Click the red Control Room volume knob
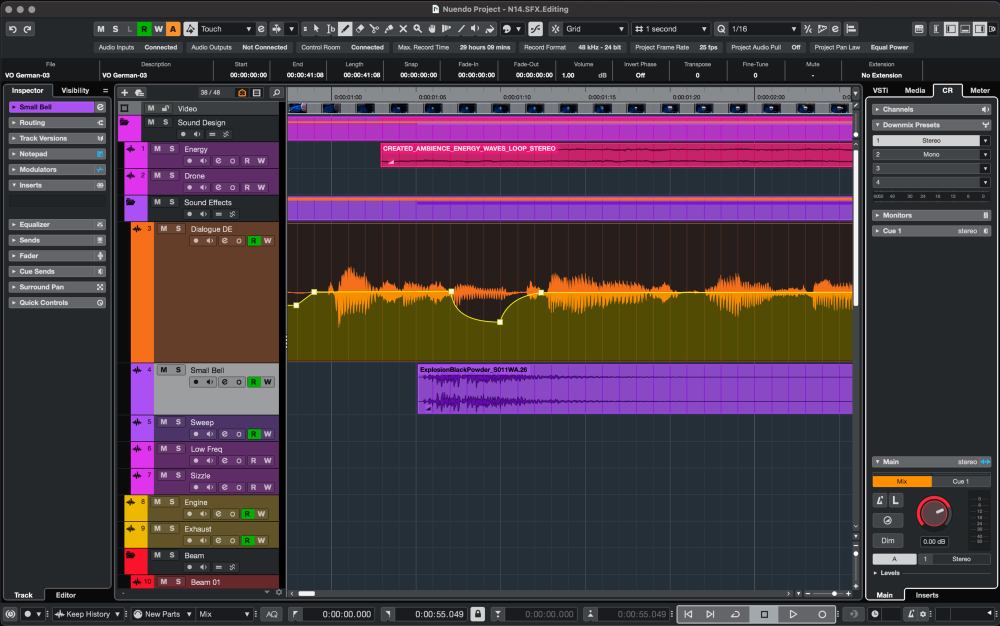Image resolution: width=1000 pixels, height=626 pixels. pyautogui.click(x=934, y=514)
